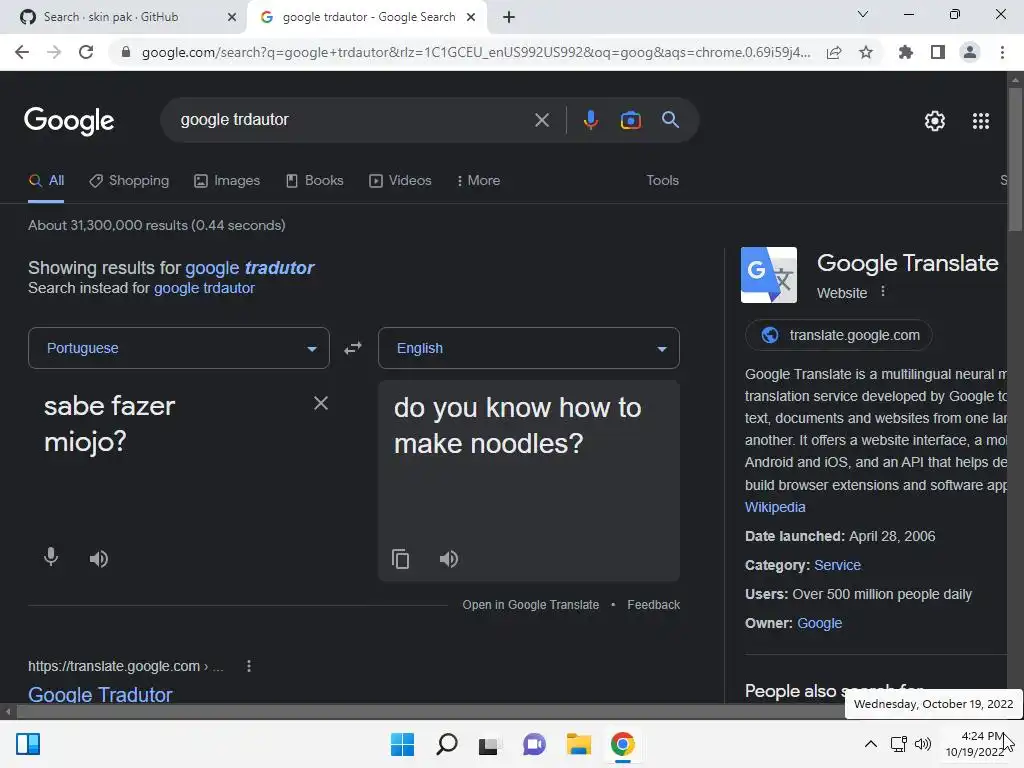Open in Google Translate link
Viewport: 1024px width, 768px height.
(530, 605)
